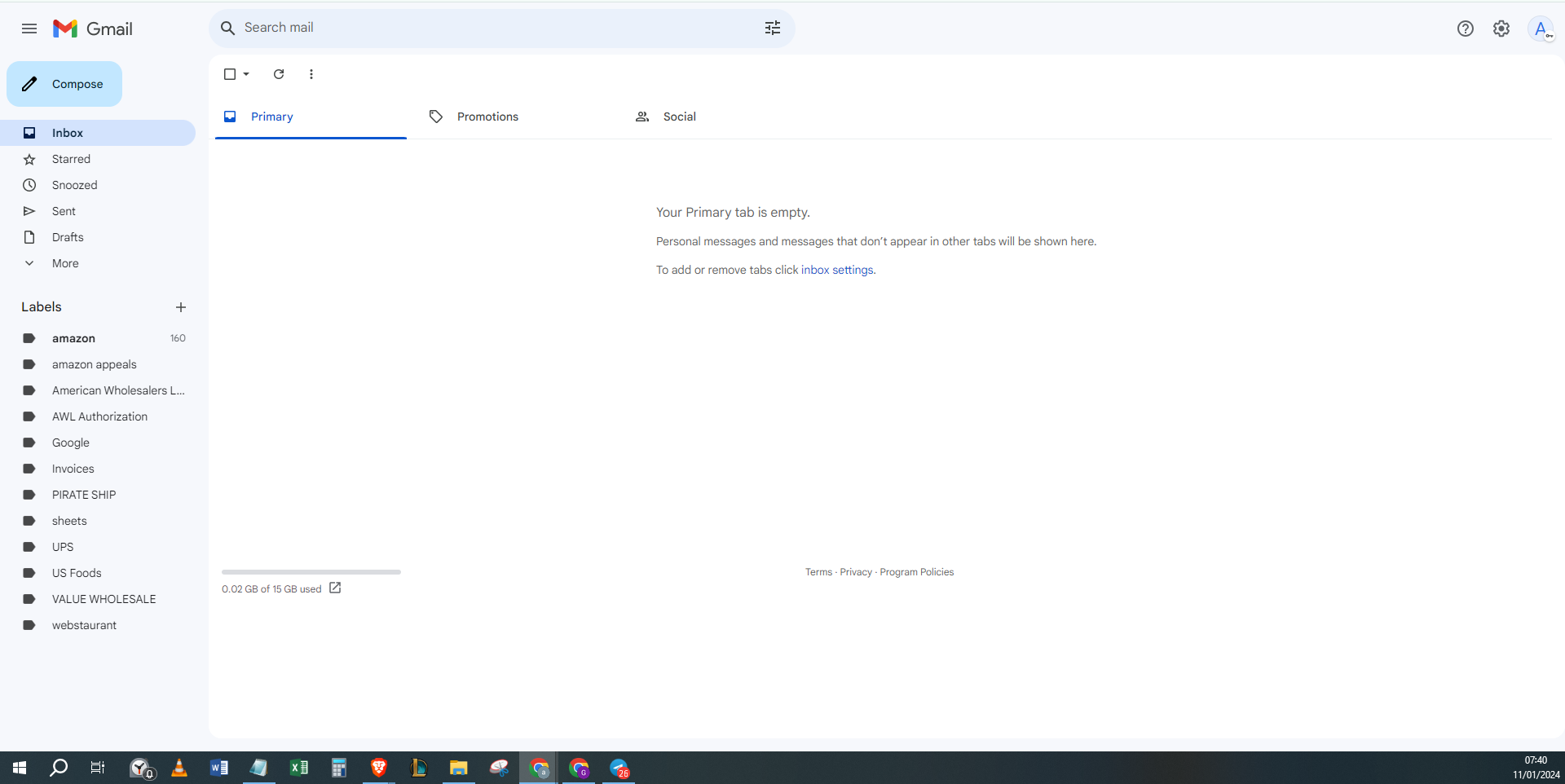This screenshot has height=784, width=1565.
Task: Click the 0.02 GB of 15 GB used text
Action: [x=271, y=589]
